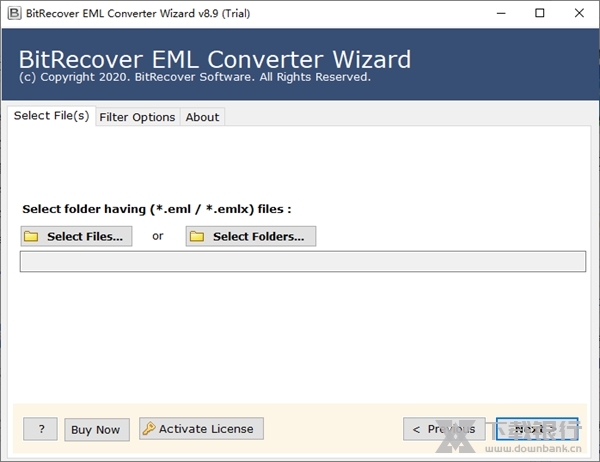Image resolution: width=600 pixels, height=462 pixels.
Task: Click the selected path input field
Action: tap(303, 261)
